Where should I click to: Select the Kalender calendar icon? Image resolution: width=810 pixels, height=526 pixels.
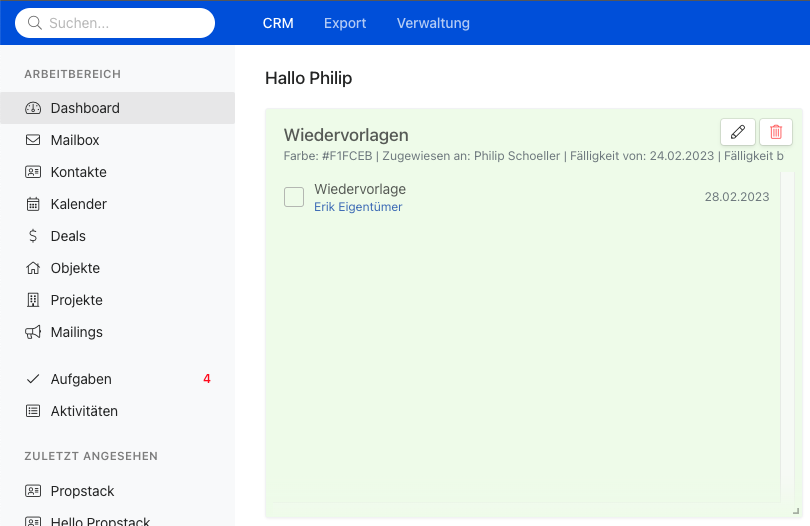tap(33, 204)
